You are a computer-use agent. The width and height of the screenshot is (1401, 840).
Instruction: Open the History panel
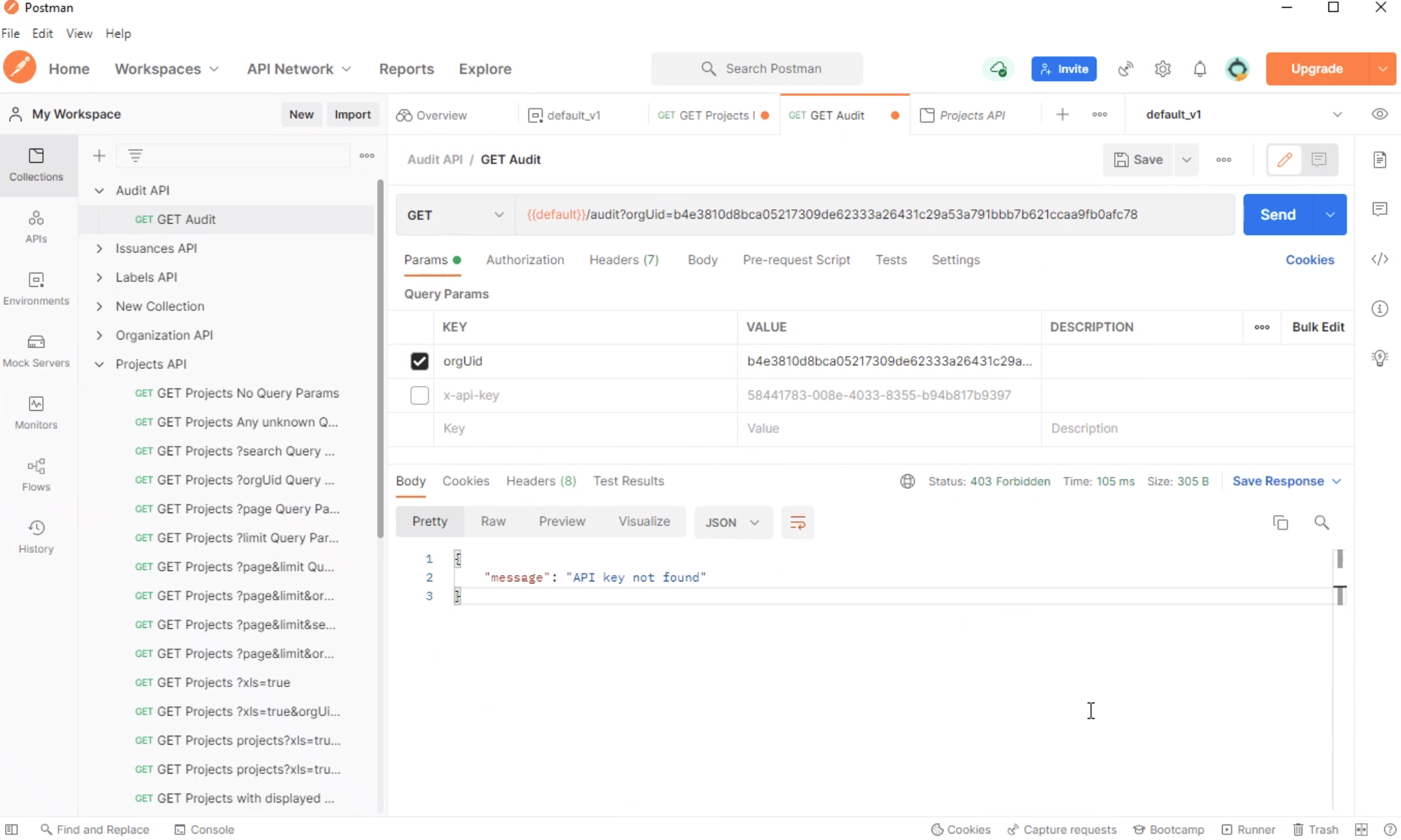click(x=36, y=535)
